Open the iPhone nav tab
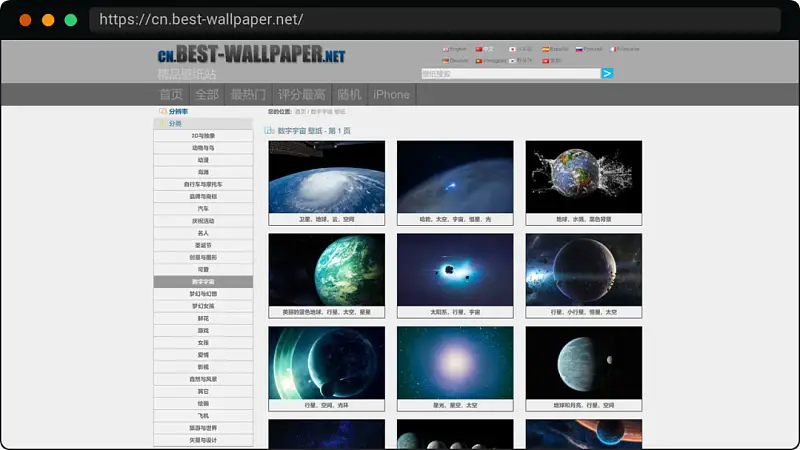The width and height of the screenshot is (800, 450). click(x=391, y=94)
